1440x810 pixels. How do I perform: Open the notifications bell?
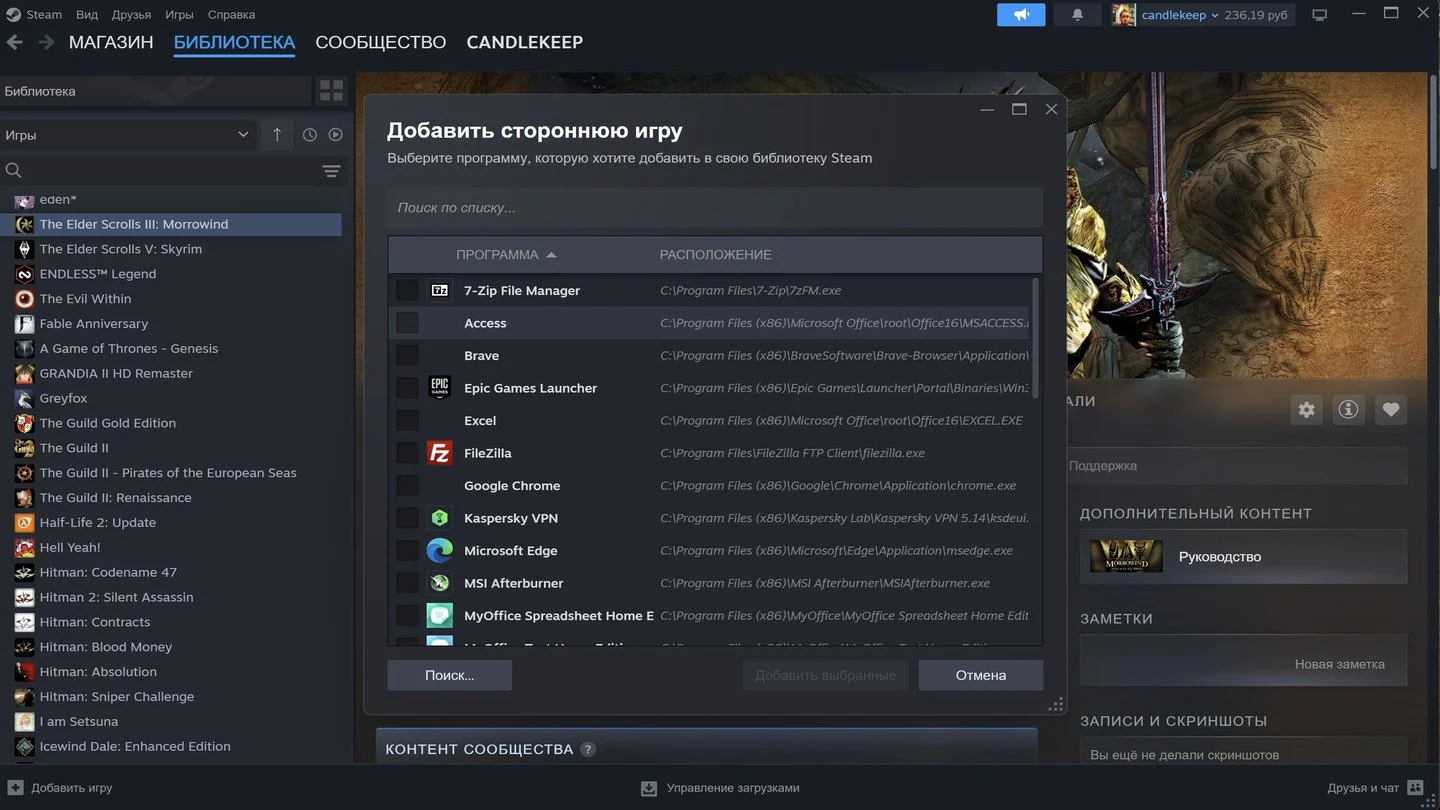point(1078,15)
